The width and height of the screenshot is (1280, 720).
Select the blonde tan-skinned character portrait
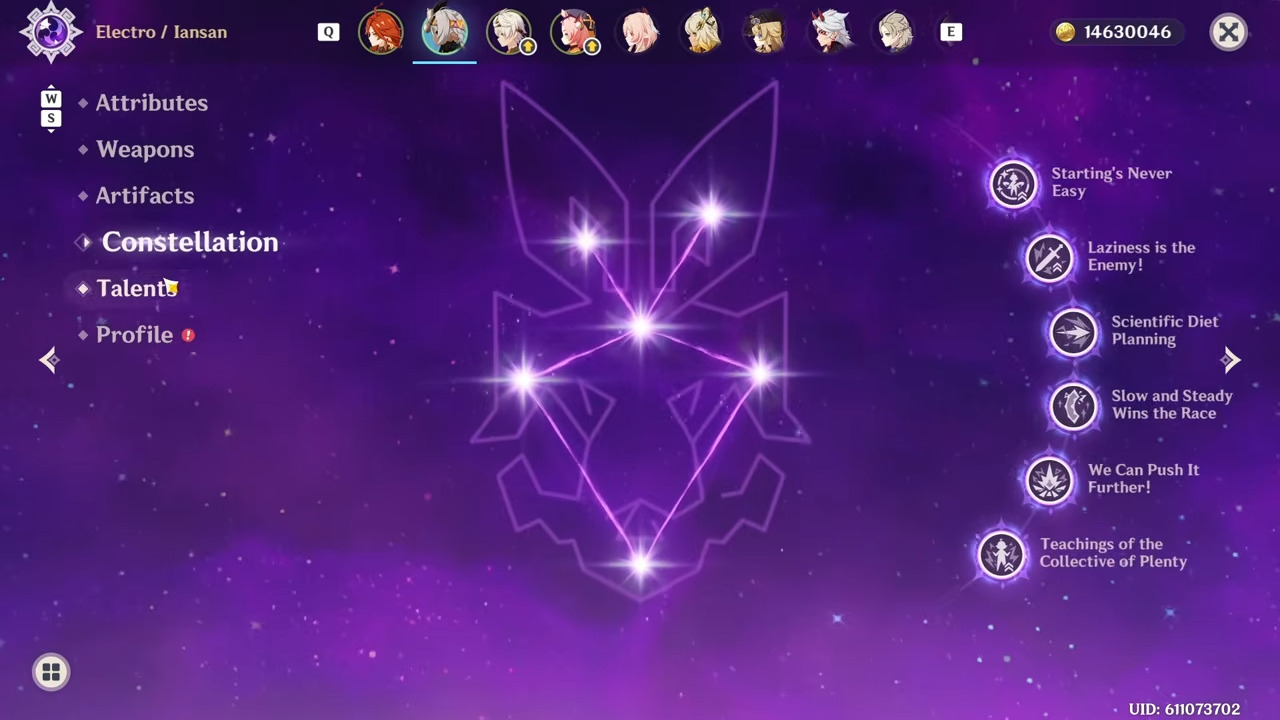[x=702, y=32]
